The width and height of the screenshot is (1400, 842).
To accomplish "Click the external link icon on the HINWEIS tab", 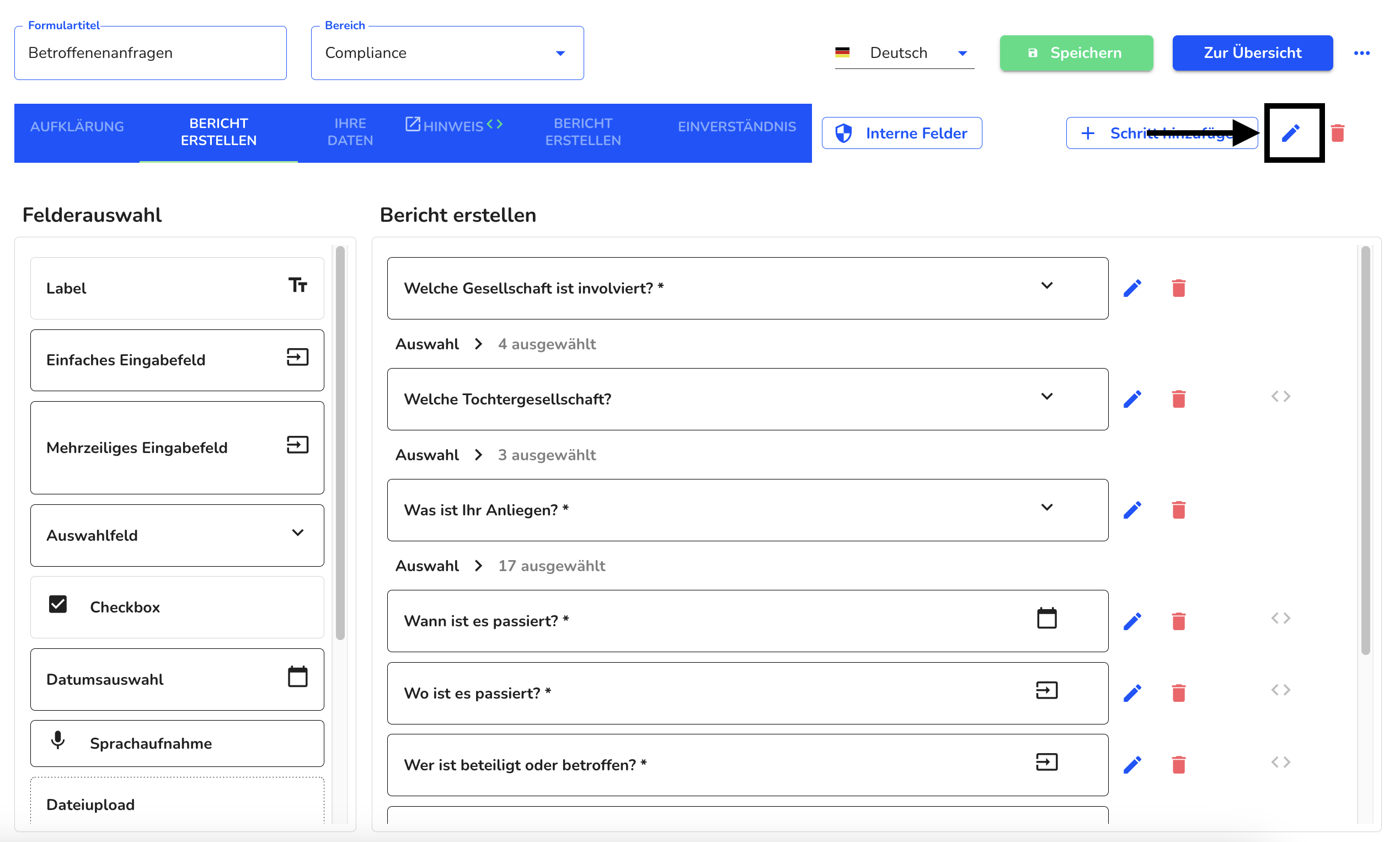I will [413, 124].
